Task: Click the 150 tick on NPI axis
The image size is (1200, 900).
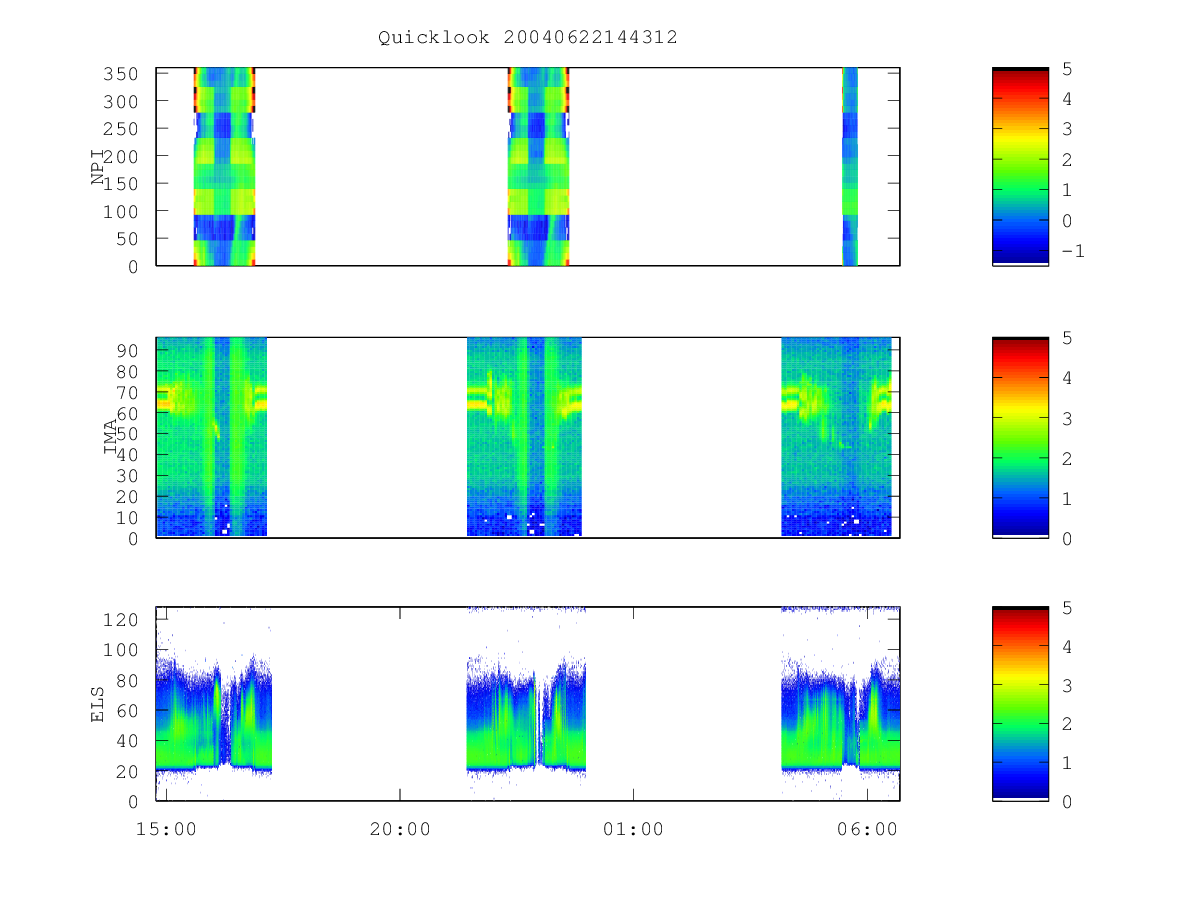Action: 123,184
